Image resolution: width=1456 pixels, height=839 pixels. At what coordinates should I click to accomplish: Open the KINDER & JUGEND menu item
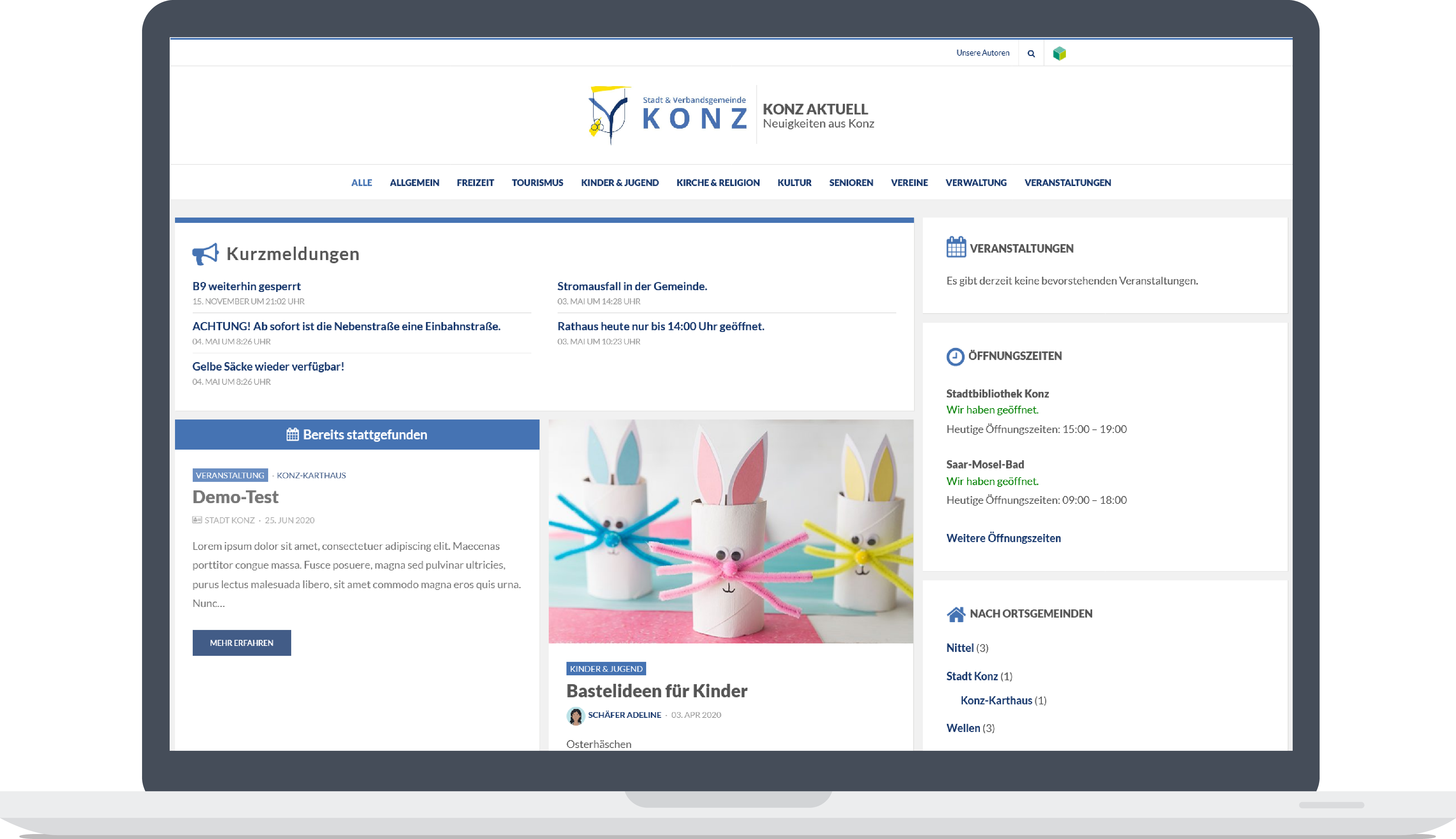point(619,183)
